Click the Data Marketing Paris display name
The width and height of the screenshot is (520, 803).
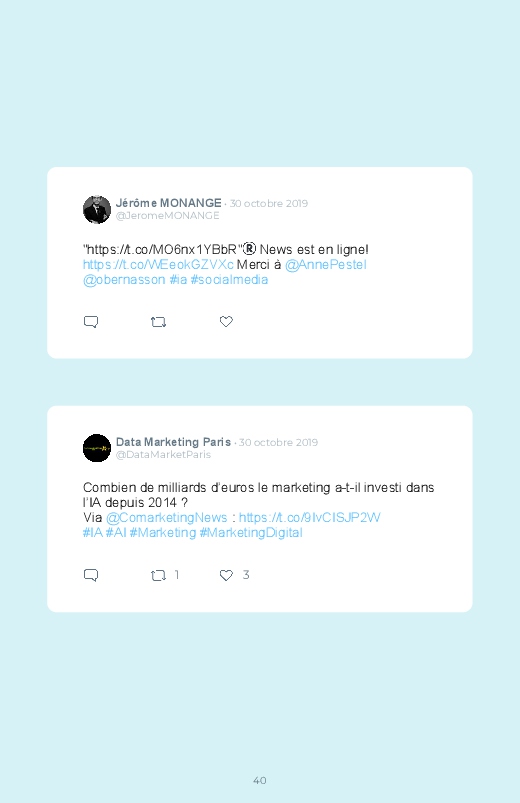click(173, 442)
